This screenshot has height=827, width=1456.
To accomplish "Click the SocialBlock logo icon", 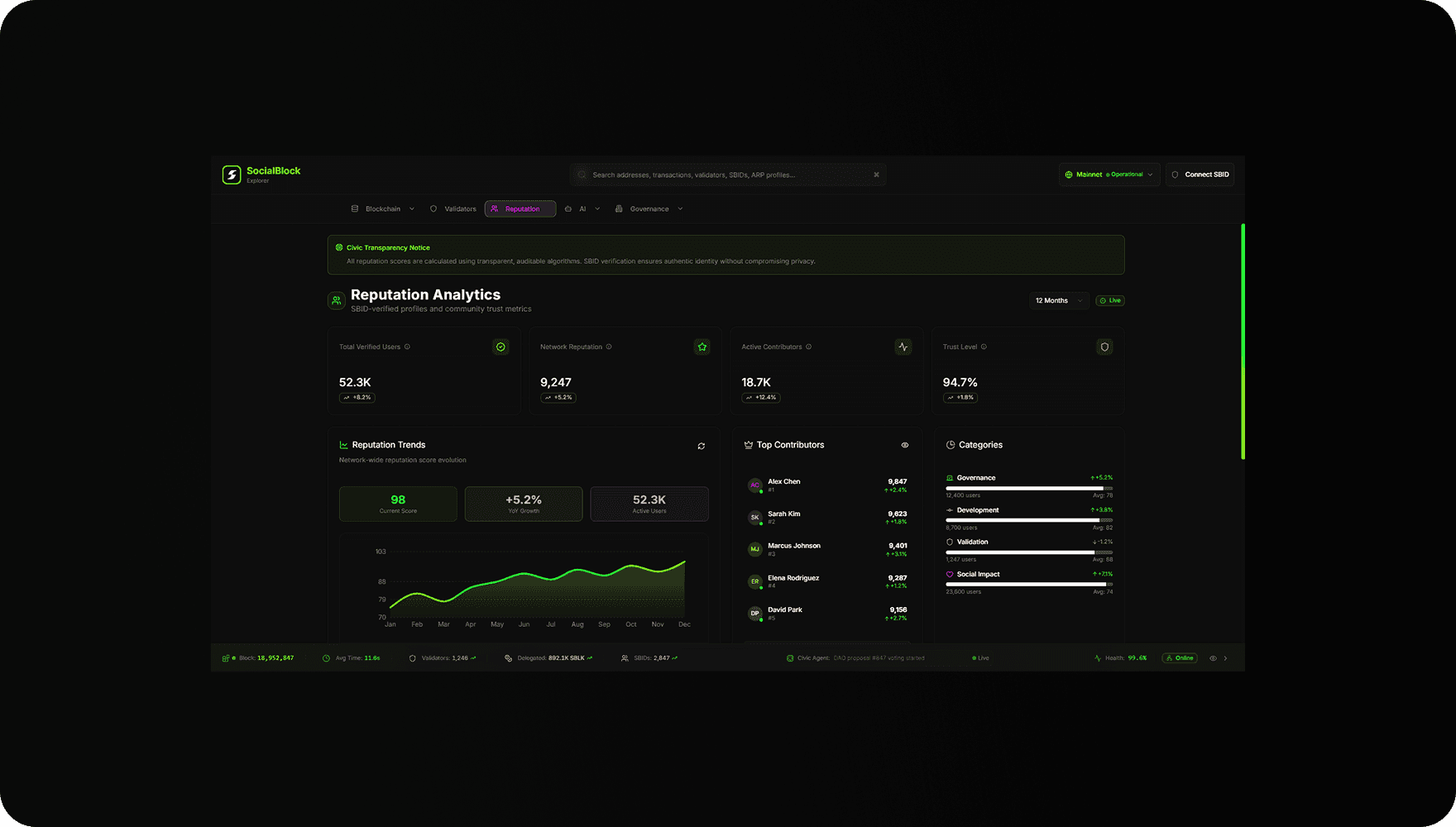I will 232,174.
